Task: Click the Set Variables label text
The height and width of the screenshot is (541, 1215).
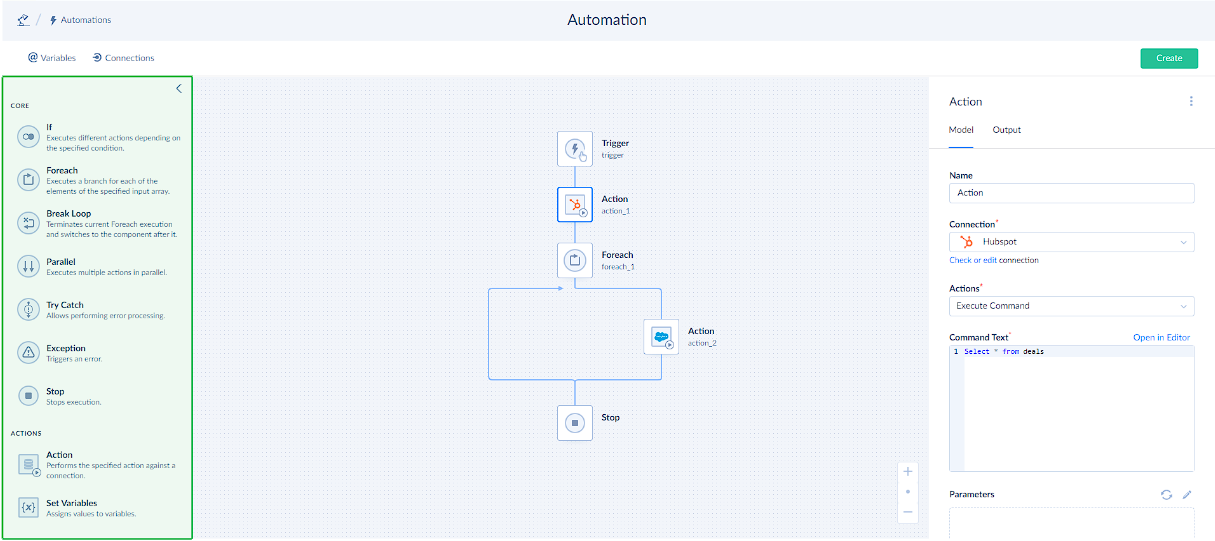Action: pyautogui.click(x=72, y=503)
